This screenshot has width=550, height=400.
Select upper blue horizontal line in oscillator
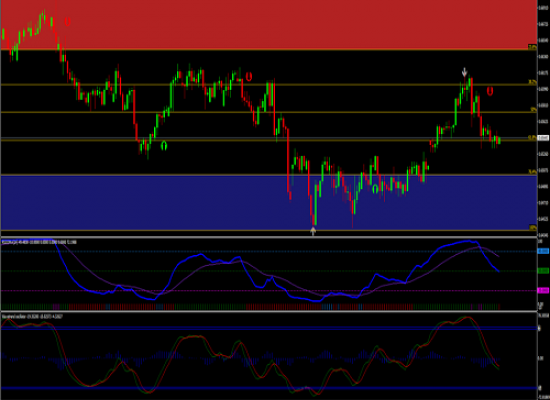coord(269,328)
